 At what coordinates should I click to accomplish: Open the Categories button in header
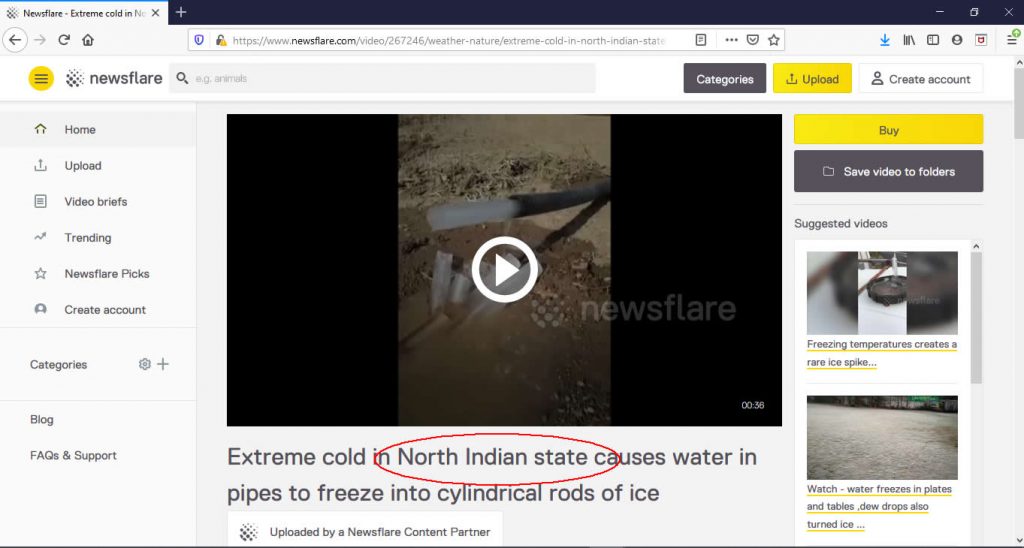(724, 78)
